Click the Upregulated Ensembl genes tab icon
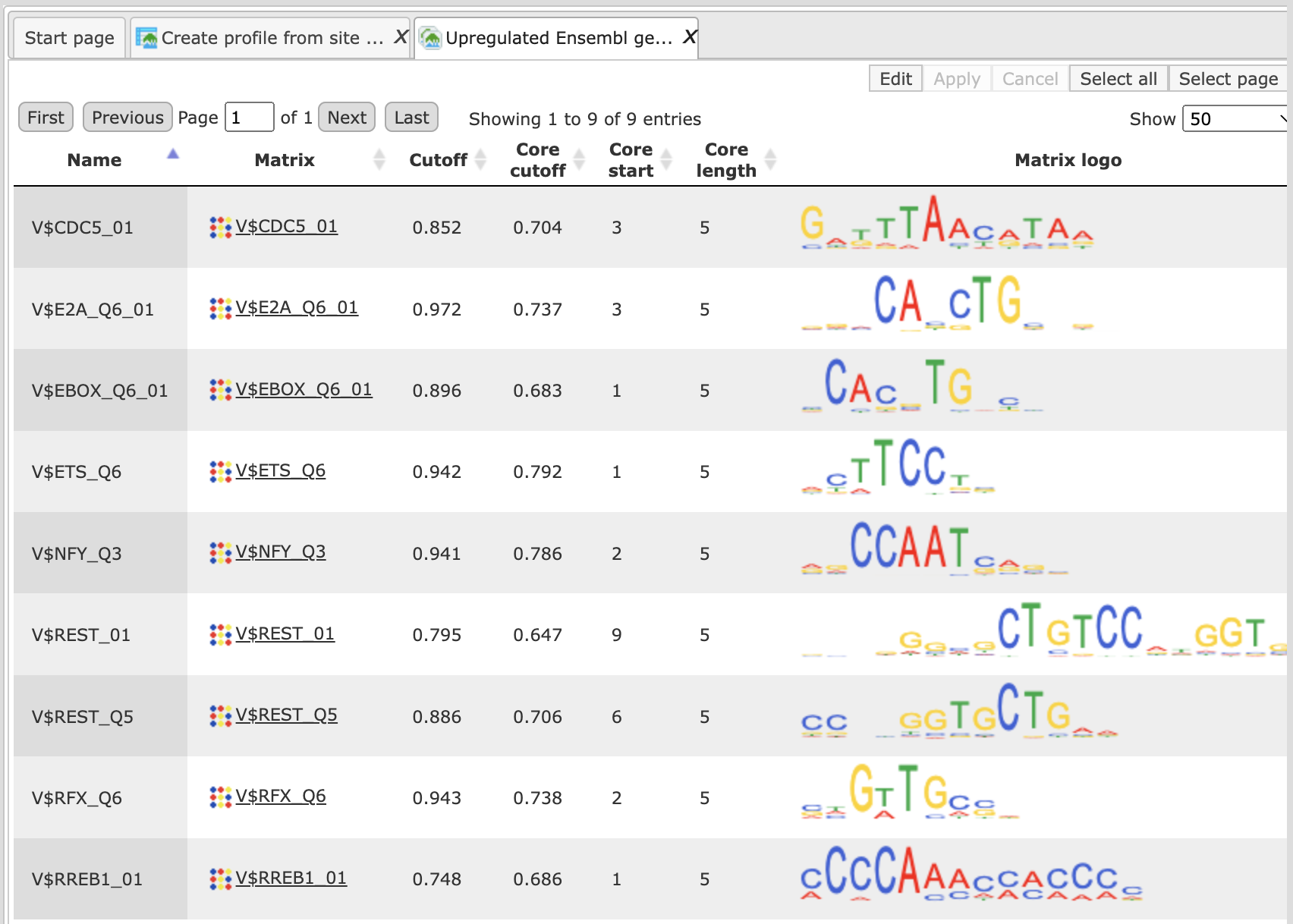The height and width of the screenshot is (924, 1293). point(430,37)
